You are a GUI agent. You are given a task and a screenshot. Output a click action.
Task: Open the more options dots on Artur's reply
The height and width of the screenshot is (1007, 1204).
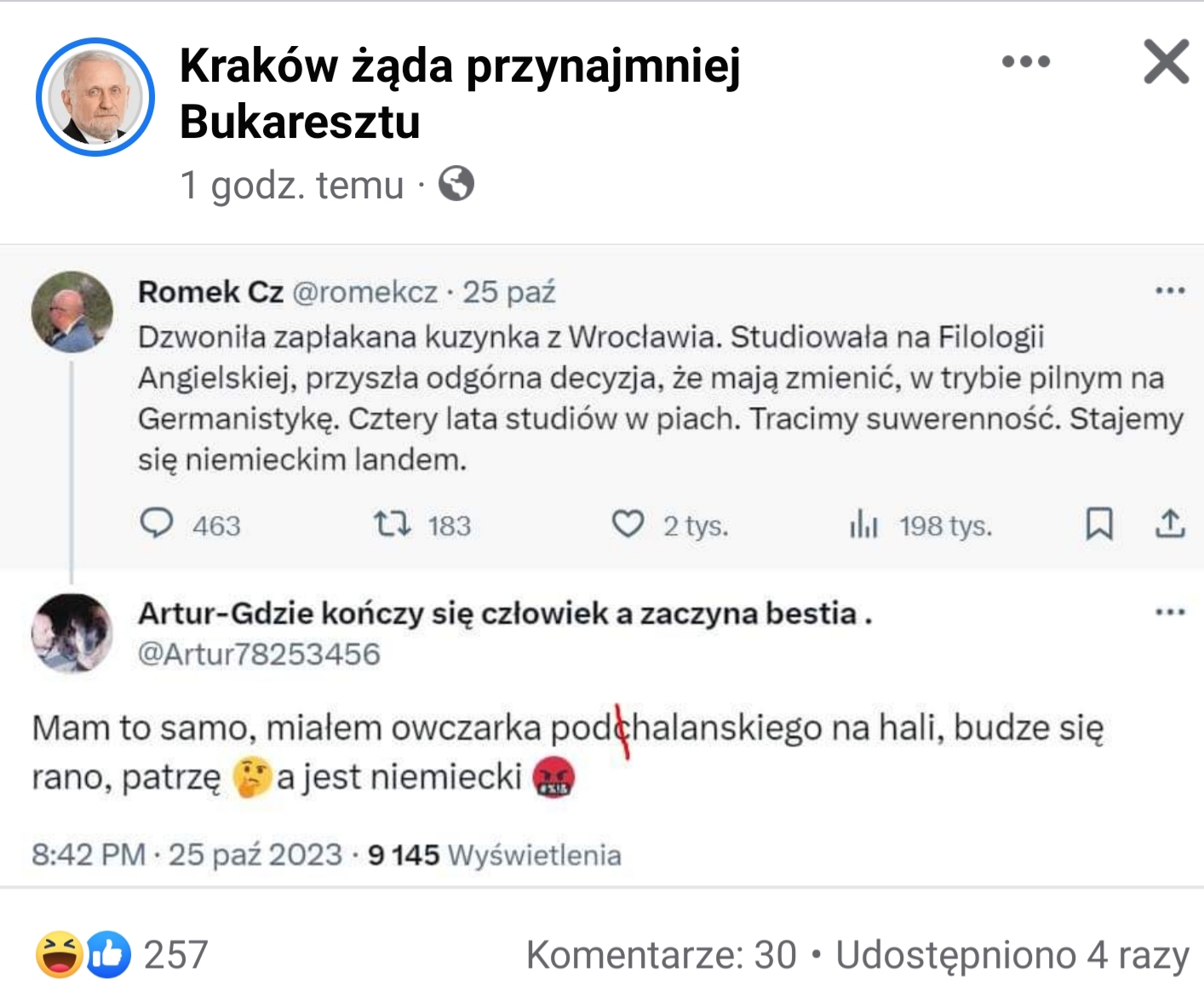(1170, 612)
